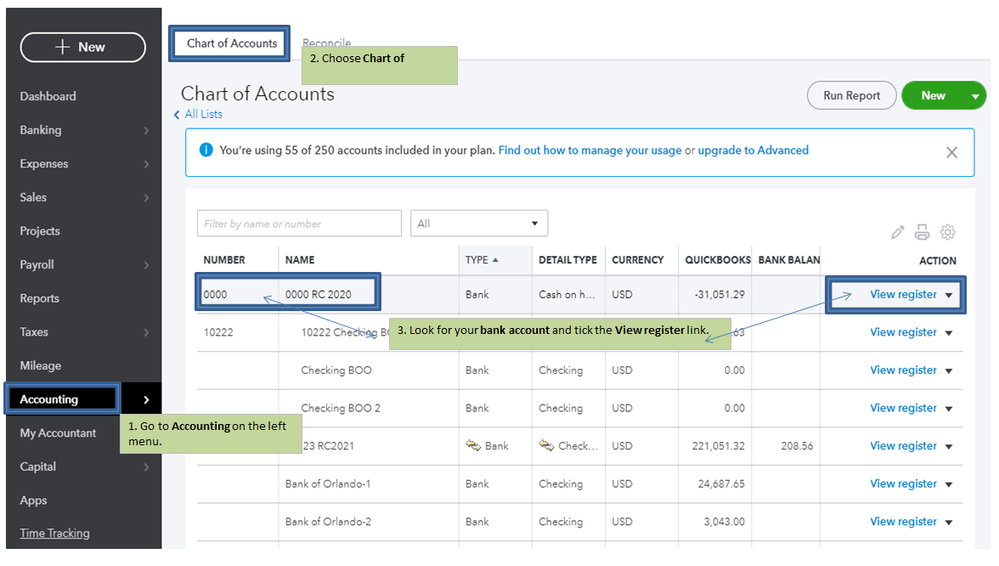Open the account type filter dropdown
This screenshot has height=566, width=999.
pos(479,223)
